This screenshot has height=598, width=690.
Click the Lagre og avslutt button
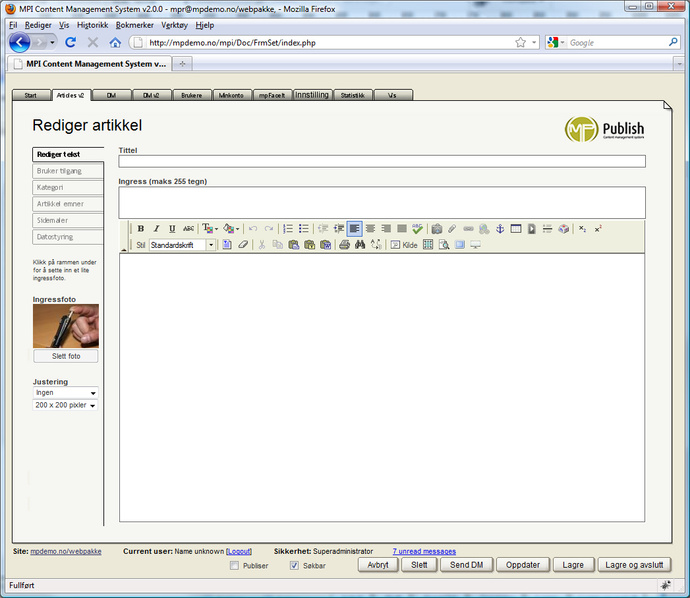[x=634, y=565]
